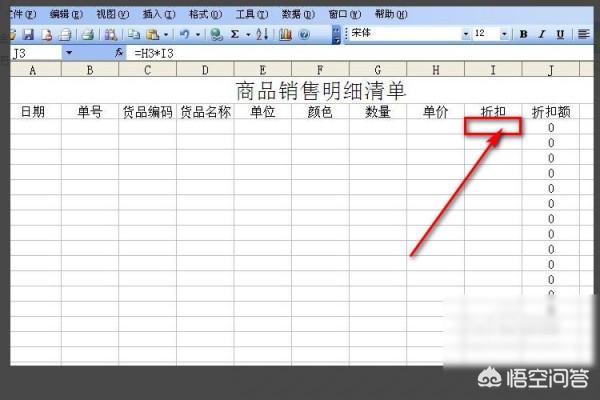Click the 单号 header cell

[90, 112]
